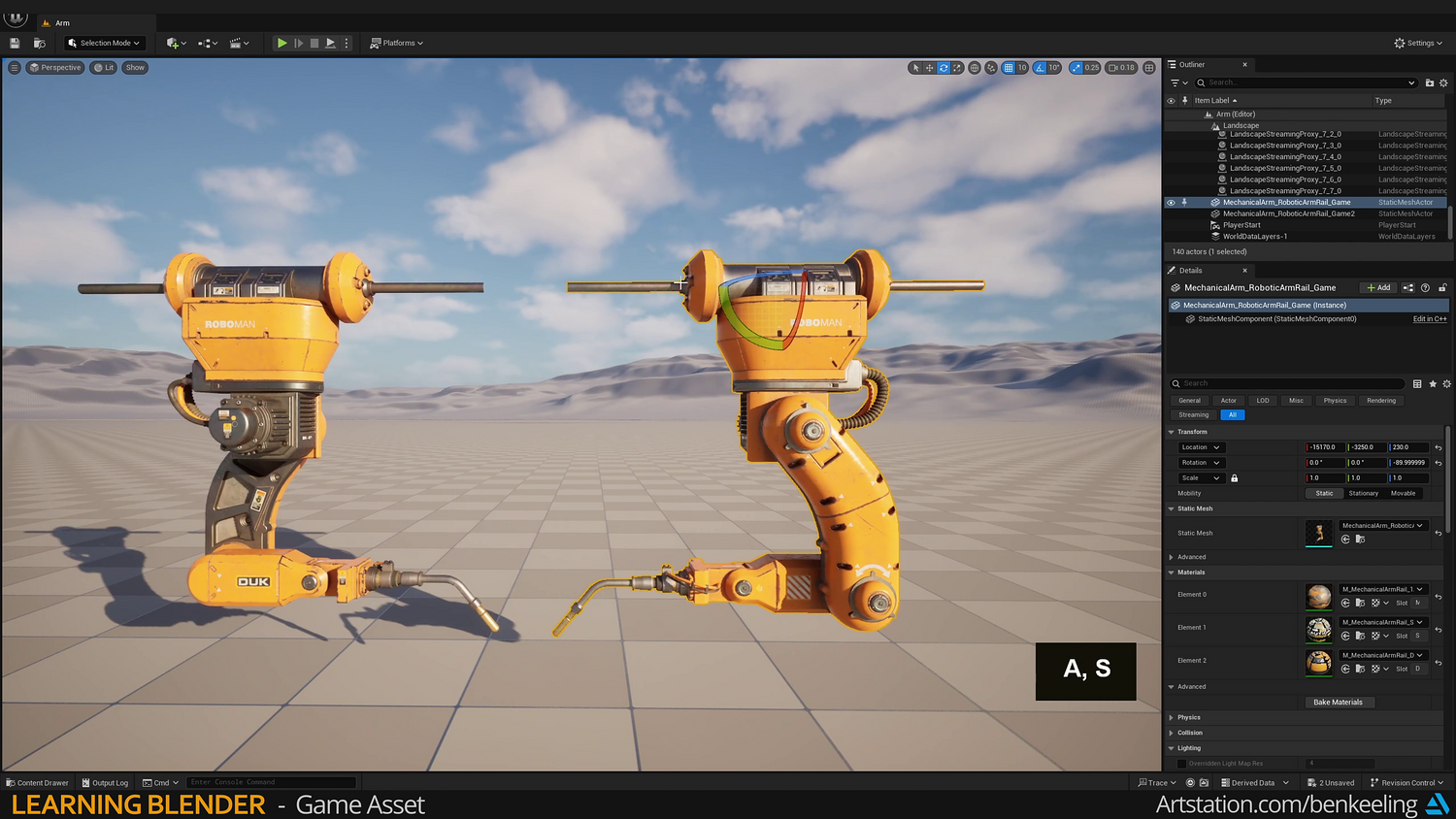Filter Details by the Rendering category
This screenshot has width=1456, height=819.
(x=1381, y=401)
